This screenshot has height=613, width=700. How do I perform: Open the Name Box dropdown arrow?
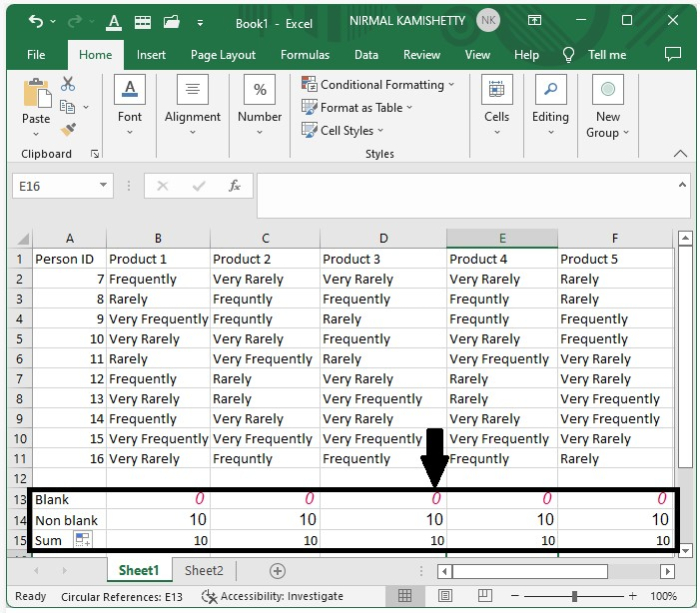point(103,185)
